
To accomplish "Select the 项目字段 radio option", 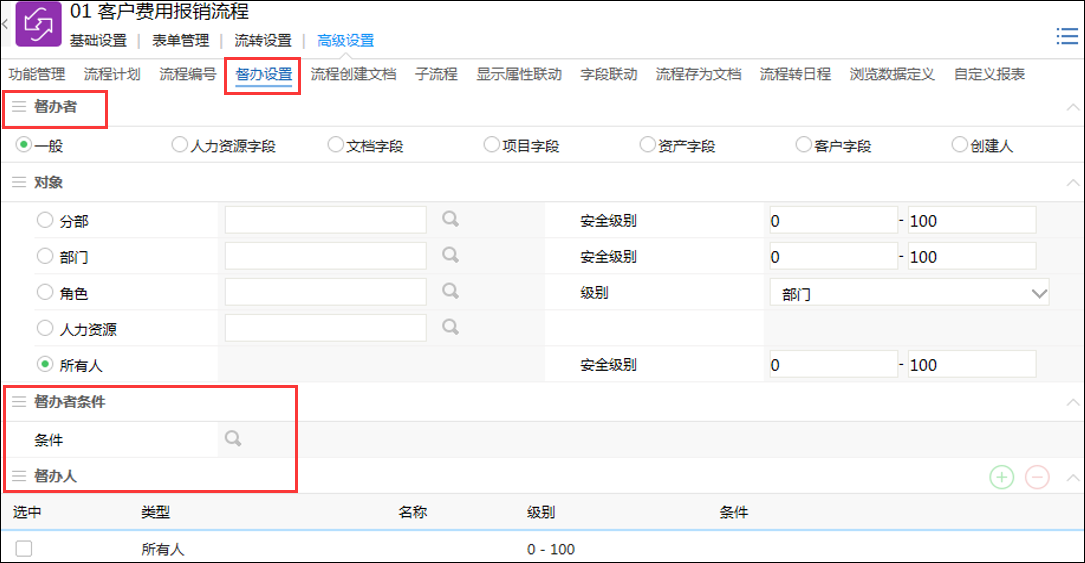I will point(491,145).
